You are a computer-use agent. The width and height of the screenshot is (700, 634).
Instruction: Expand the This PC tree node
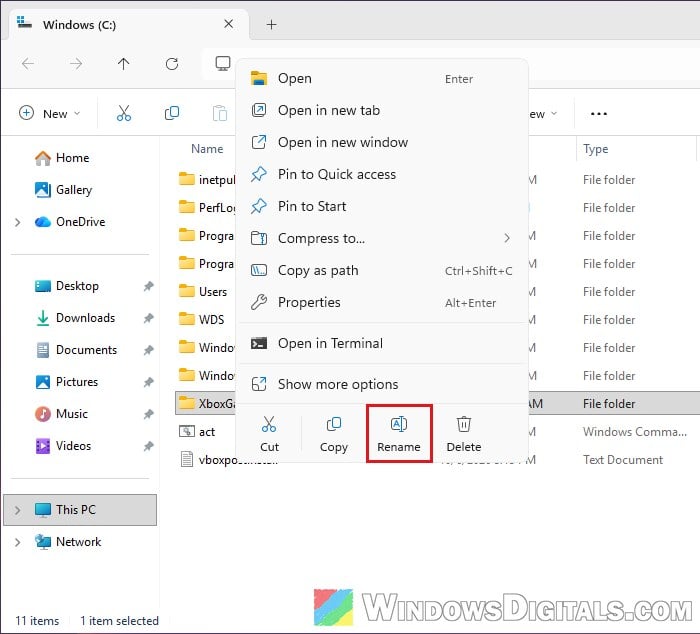17,510
